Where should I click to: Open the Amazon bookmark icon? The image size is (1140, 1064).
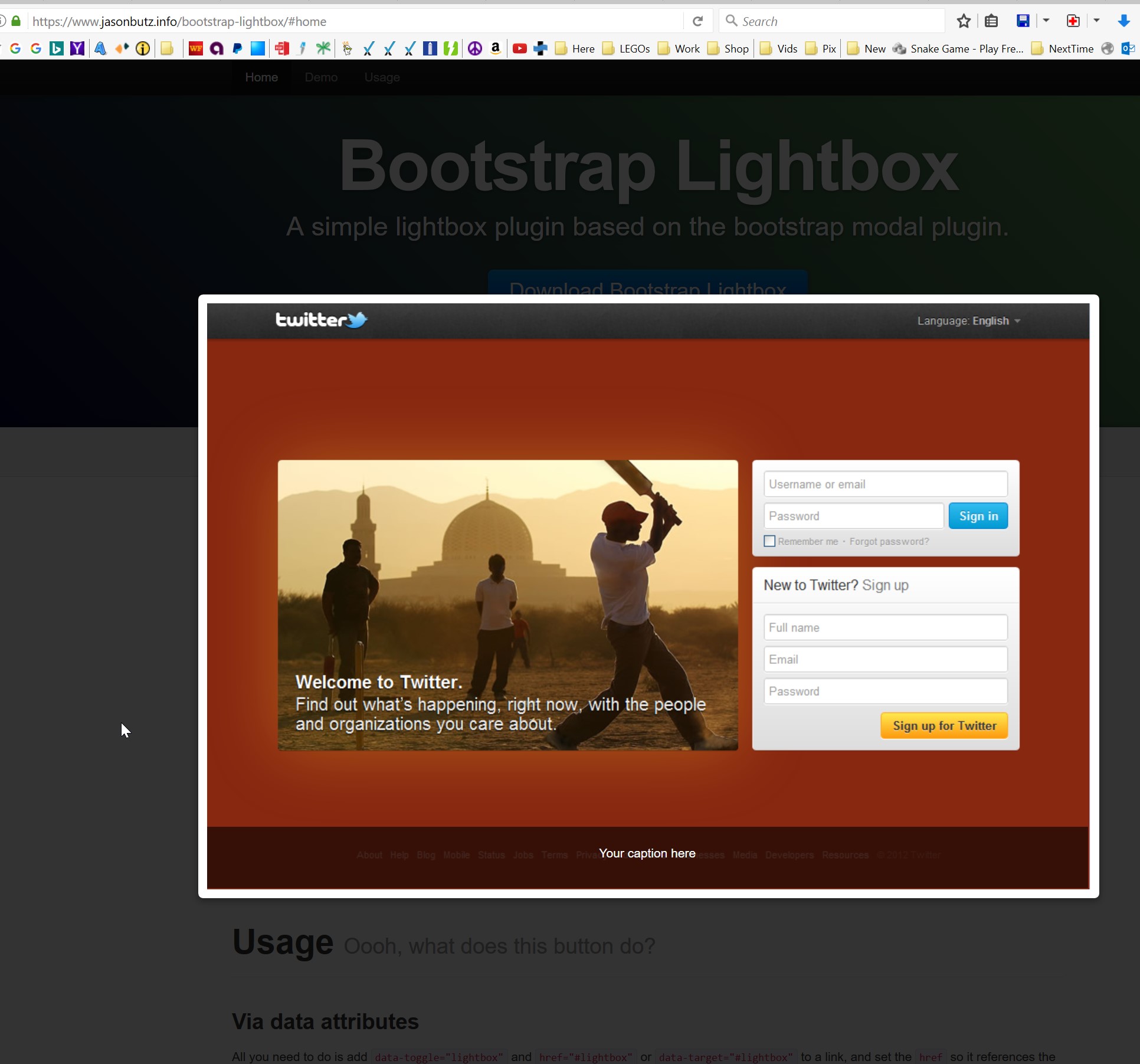(x=496, y=48)
